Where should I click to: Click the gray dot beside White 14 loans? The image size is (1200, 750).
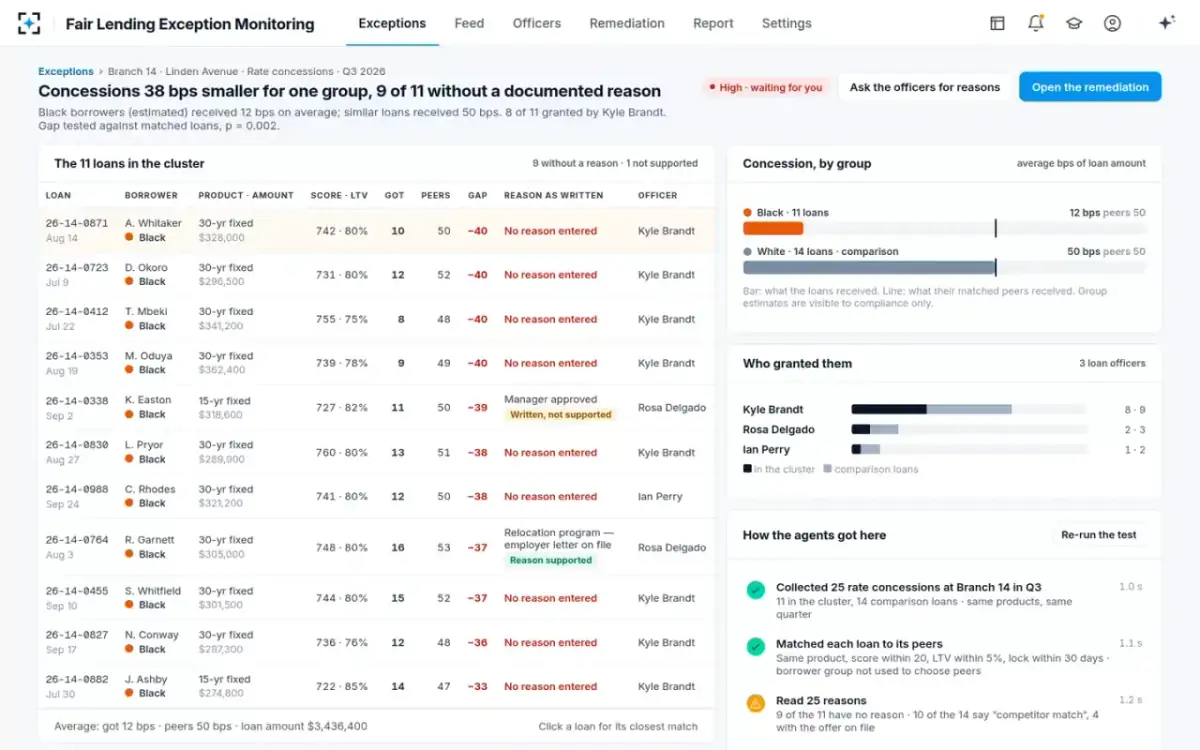tap(747, 252)
